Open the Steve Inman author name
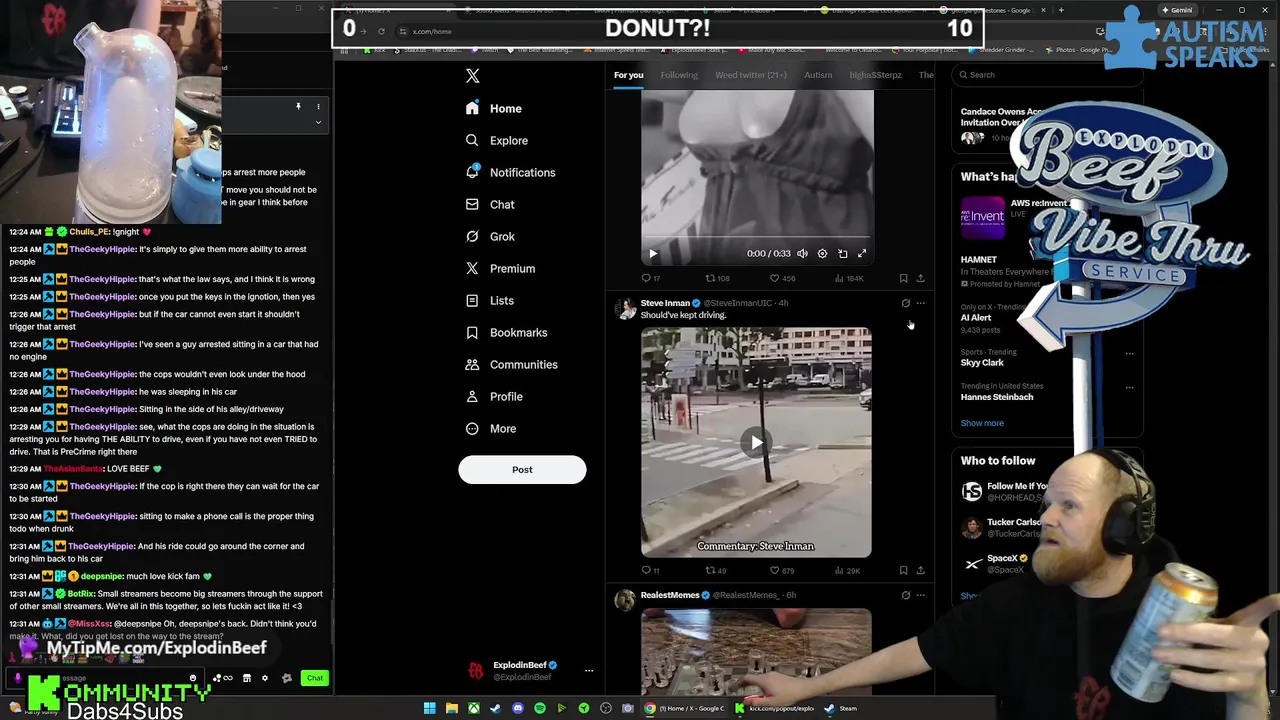Image resolution: width=1280 pixels, height=720 pixels. tap(665, 303)
